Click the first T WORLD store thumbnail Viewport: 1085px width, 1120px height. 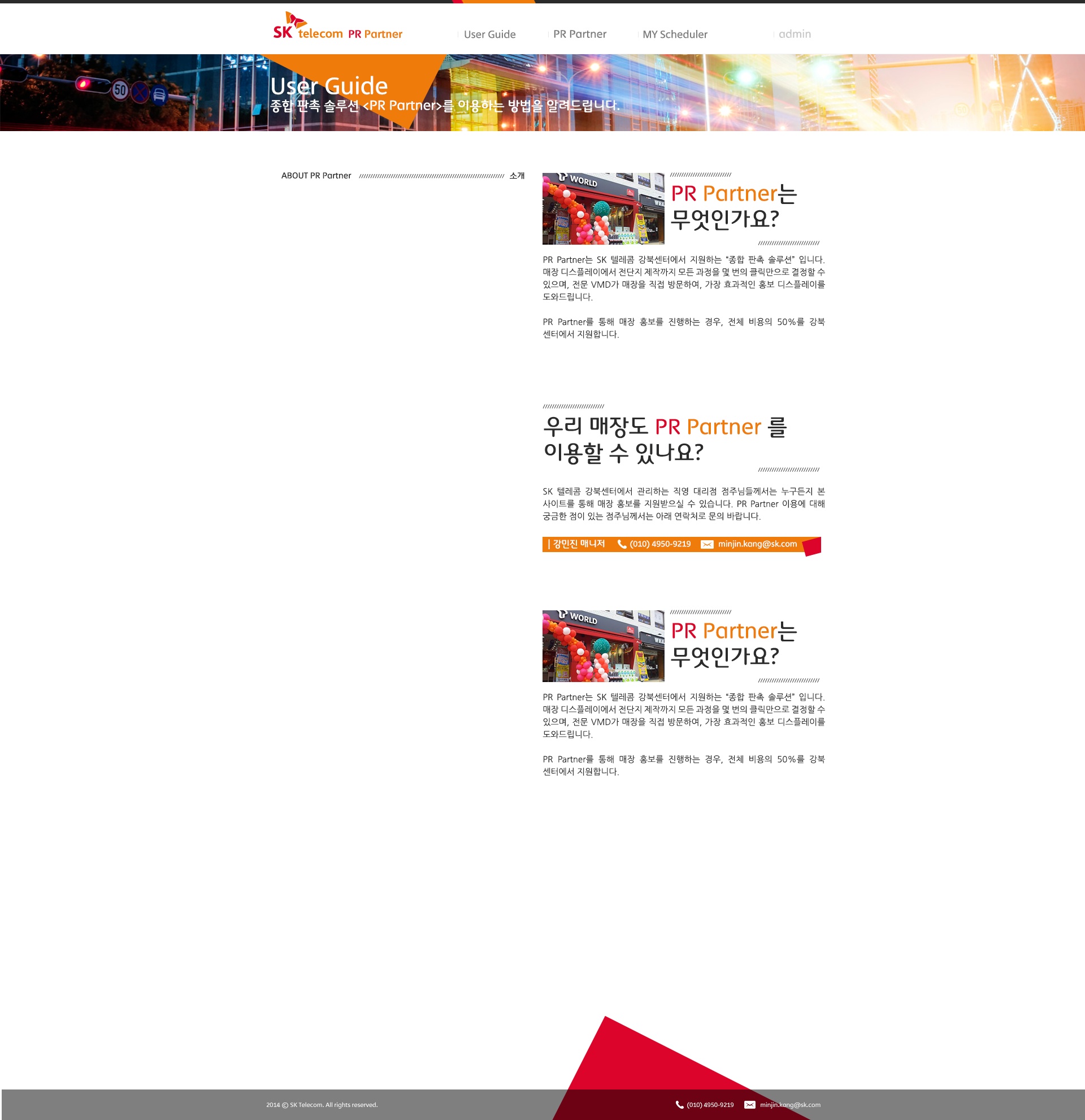(x=603, y=209)
